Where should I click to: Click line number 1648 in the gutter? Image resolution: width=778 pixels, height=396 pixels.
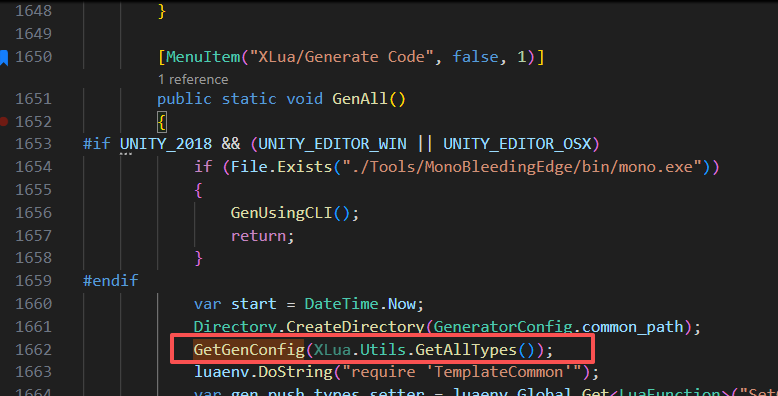[33, 10]
